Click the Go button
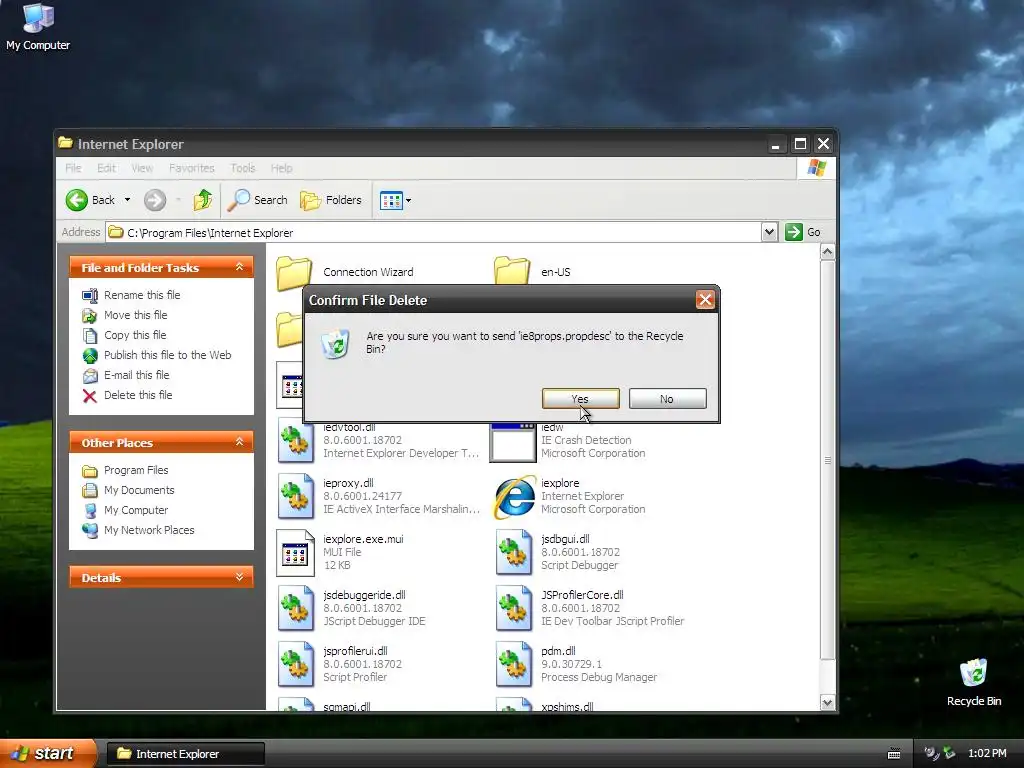1024x768 pixels. [803, 232]
